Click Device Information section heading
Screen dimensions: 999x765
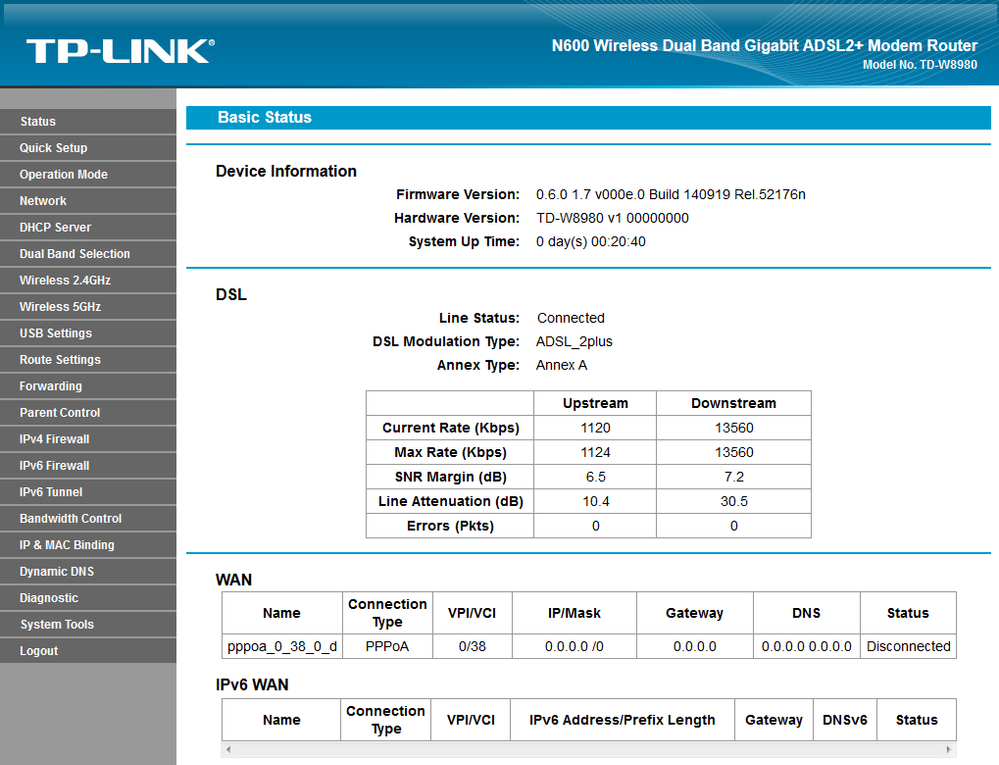click(x=286, y=171)
